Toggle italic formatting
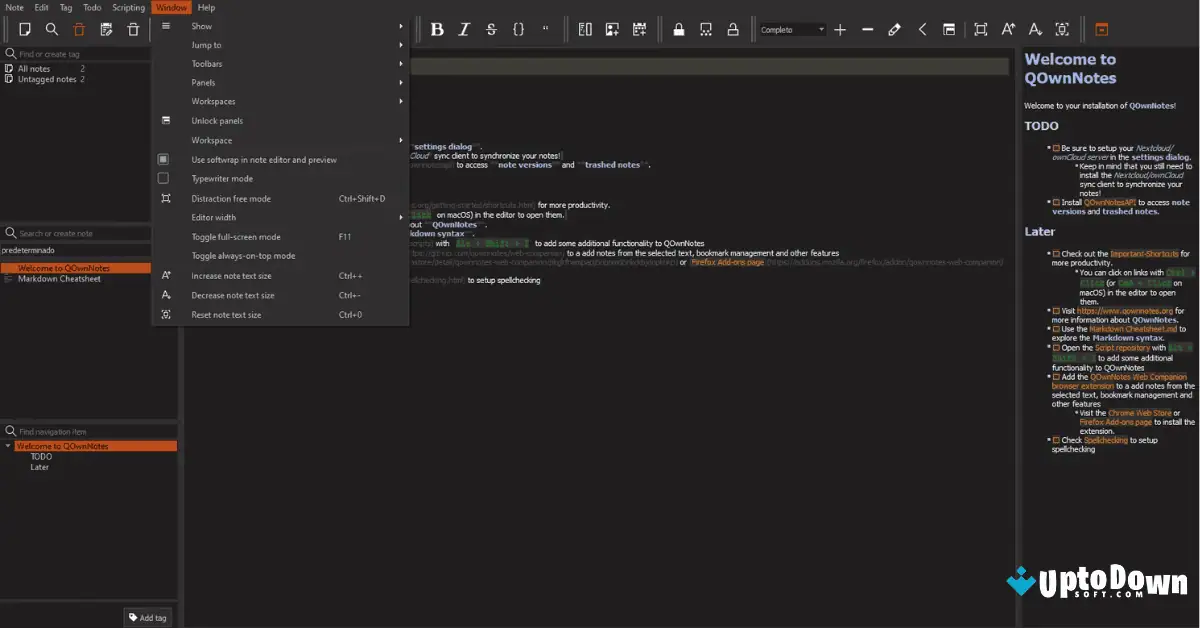 pos(464,29)
